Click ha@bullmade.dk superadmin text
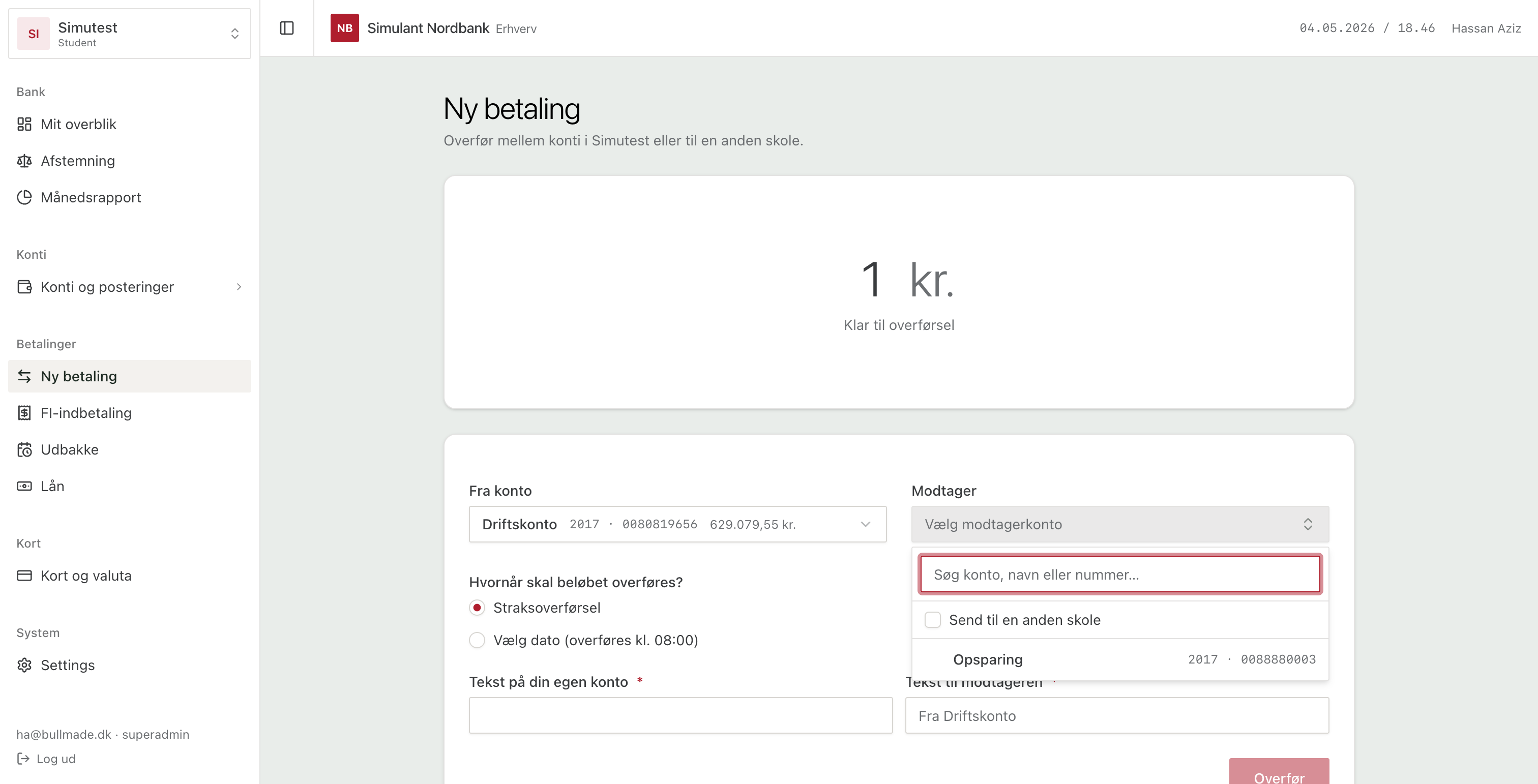This screenshot has height=784, width=1538. (103, 734)
